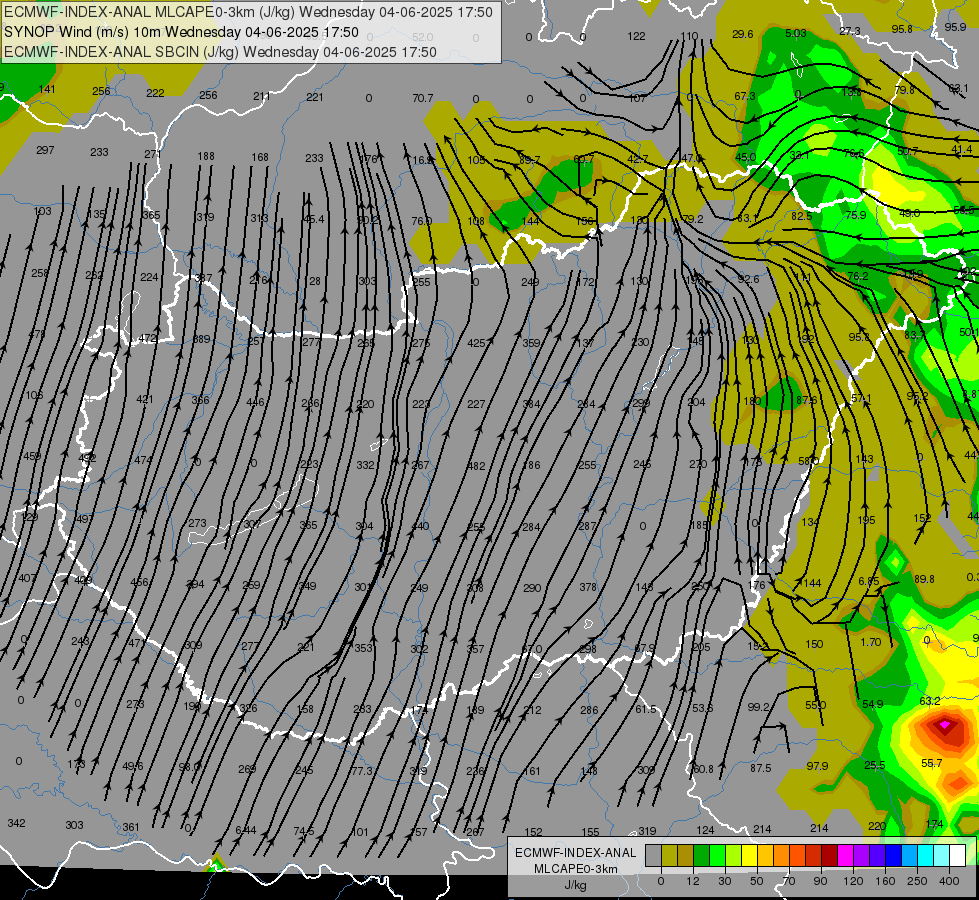
Task: Click the map value '54.9'
Action: pyautogui.click(x=873, y=704)
